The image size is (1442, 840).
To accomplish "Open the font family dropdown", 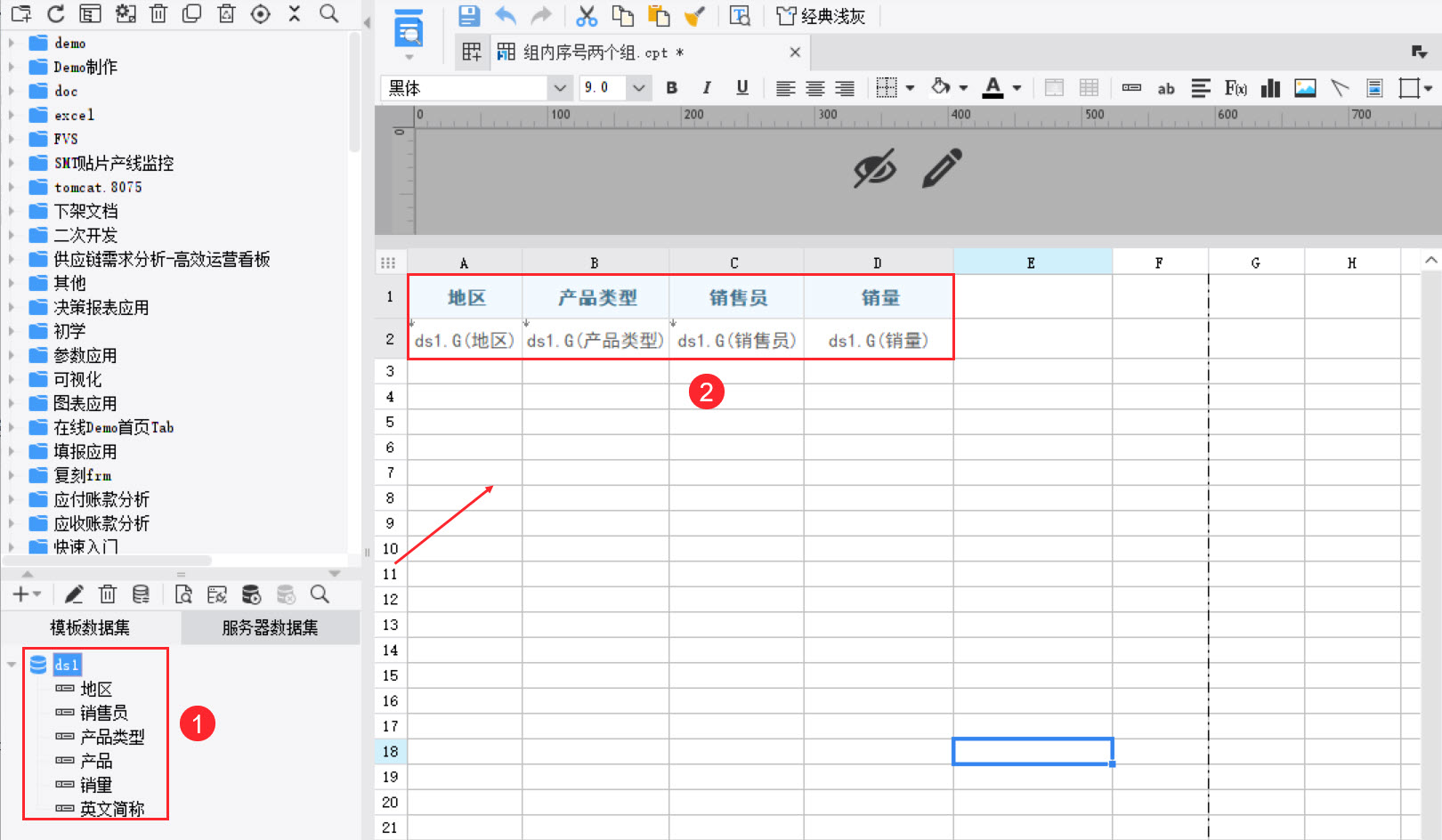I will 560,88.
